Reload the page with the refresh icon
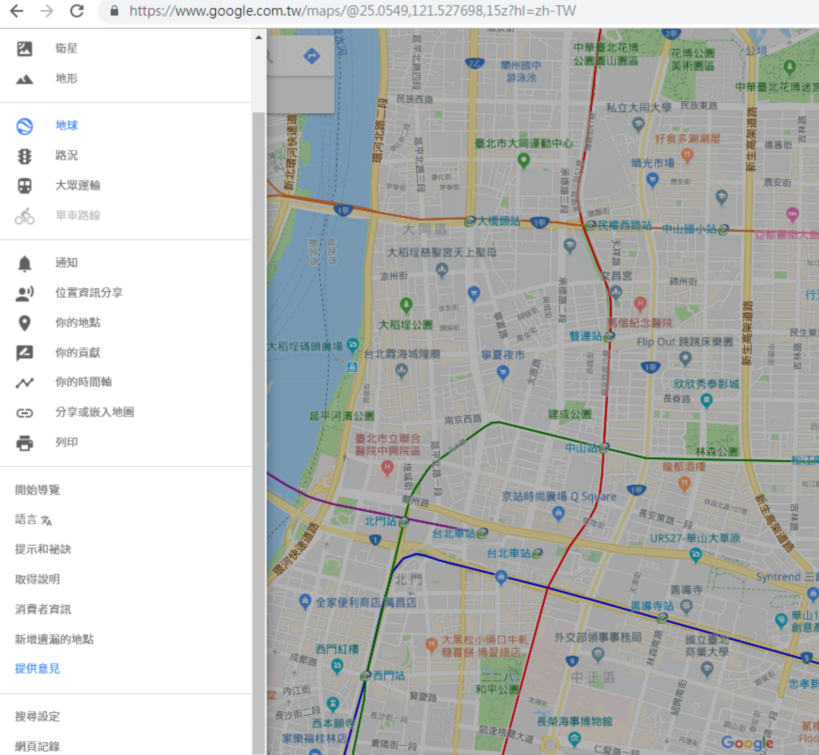819x755 pixels. (x=77, y=10)
